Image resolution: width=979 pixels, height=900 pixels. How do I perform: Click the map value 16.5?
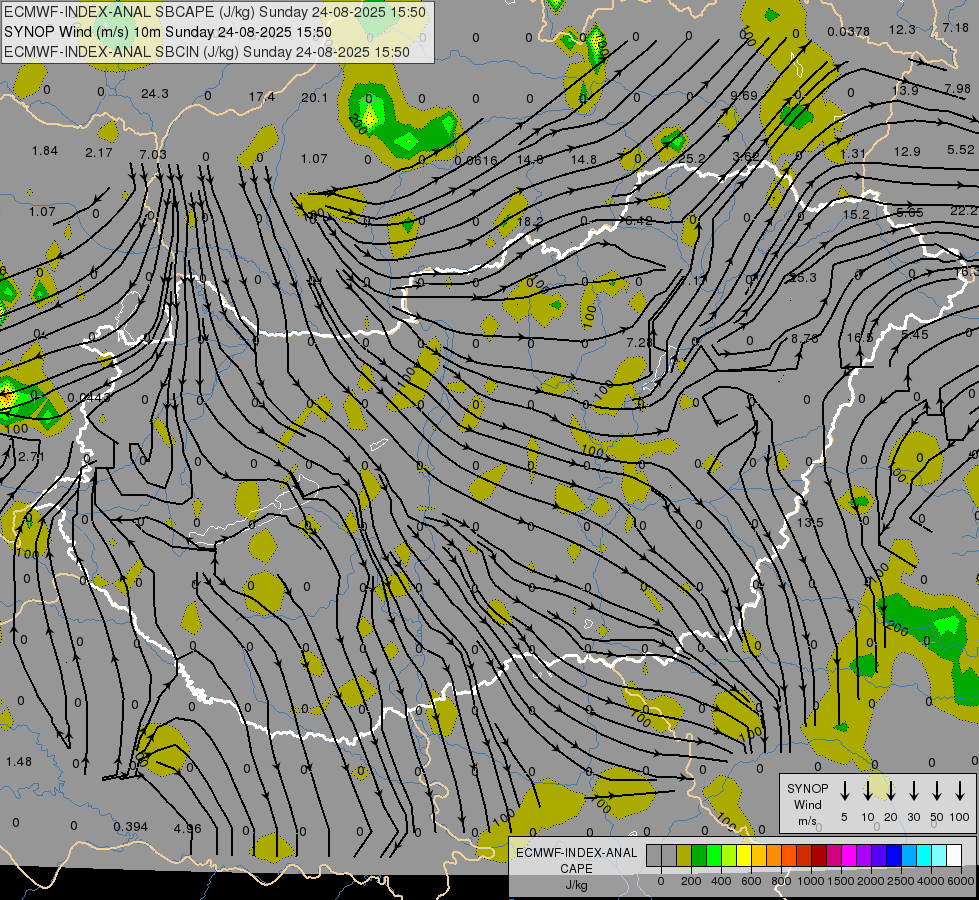(x=860, y=337)
